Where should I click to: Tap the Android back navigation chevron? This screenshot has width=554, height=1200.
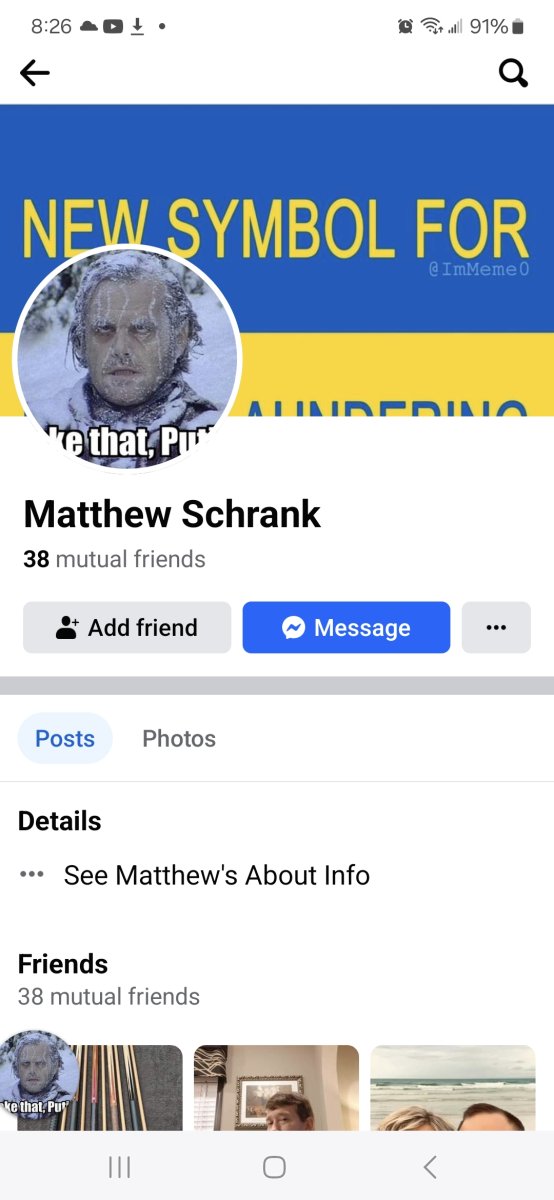[430, 1166]
